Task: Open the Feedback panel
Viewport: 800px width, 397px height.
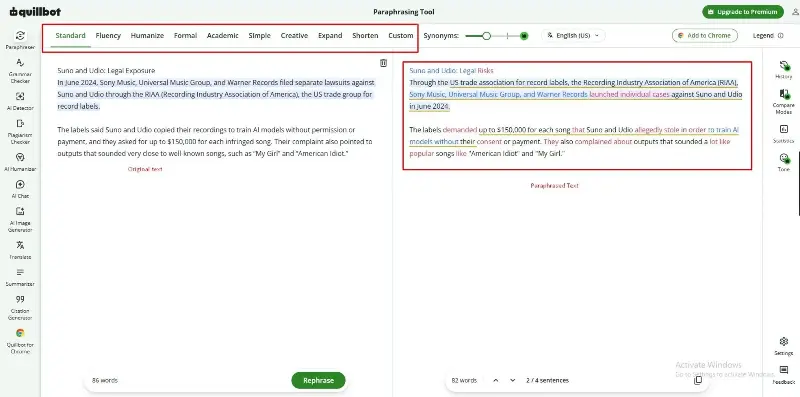Action: pyautogui.click(x=784, y=375)
